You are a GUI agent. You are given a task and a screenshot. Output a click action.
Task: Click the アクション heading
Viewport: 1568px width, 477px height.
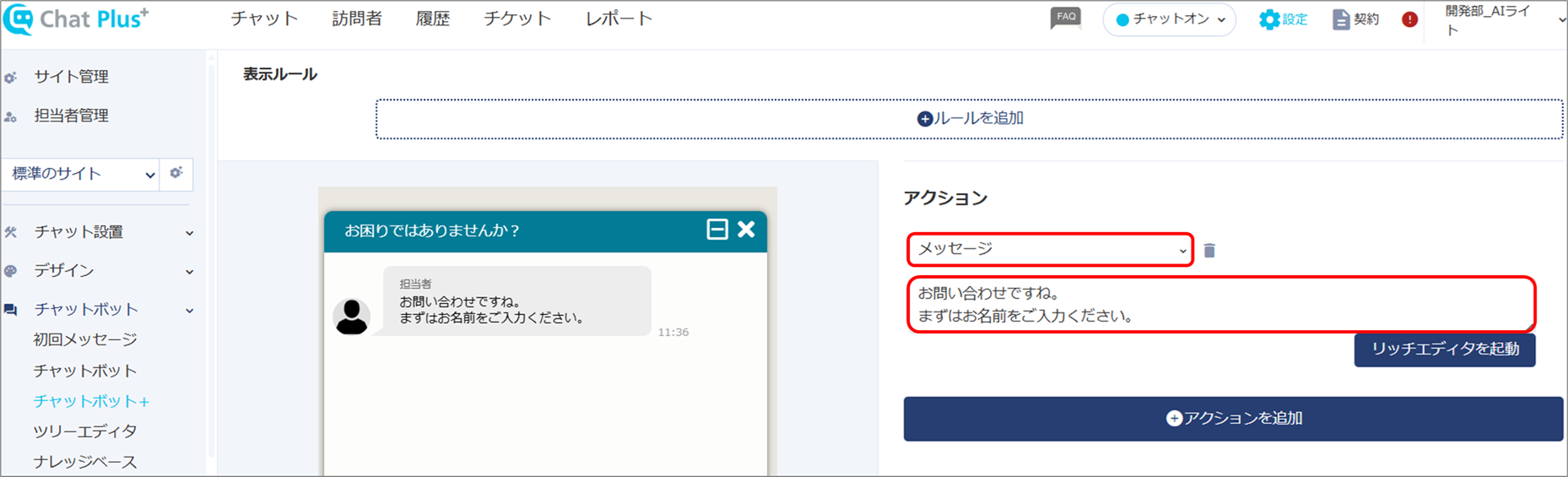coord(945,198)
